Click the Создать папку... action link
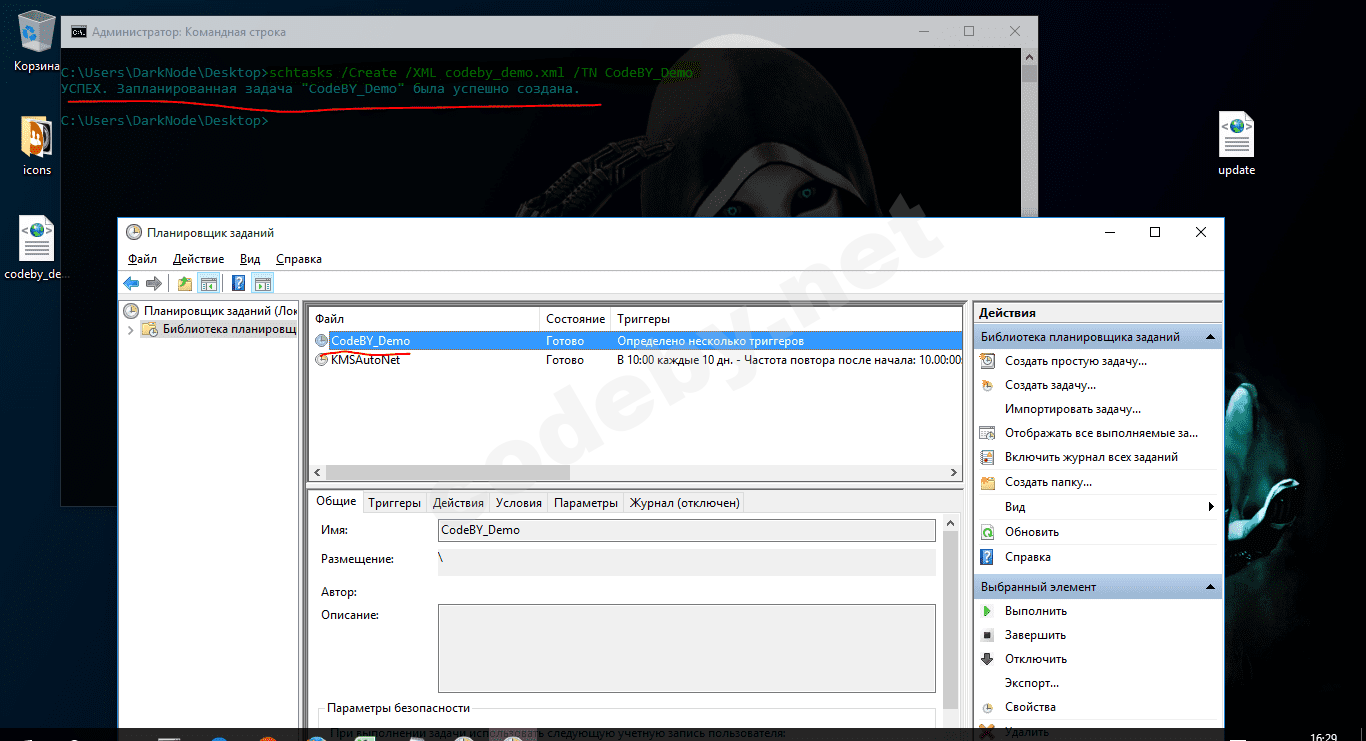The image size is (1366, 741). (x=1048, y=482)
